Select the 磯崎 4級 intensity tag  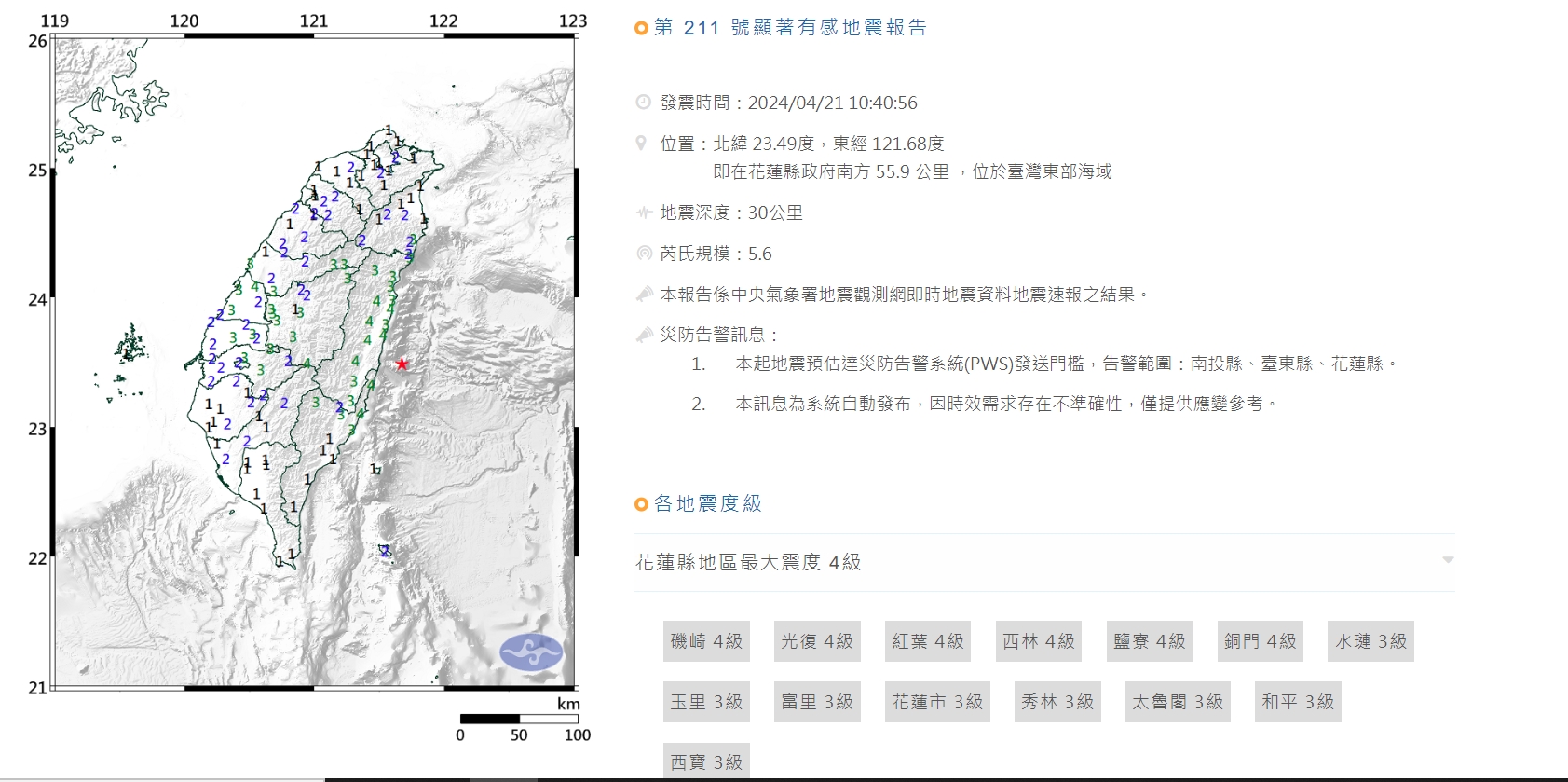[707, 641]
